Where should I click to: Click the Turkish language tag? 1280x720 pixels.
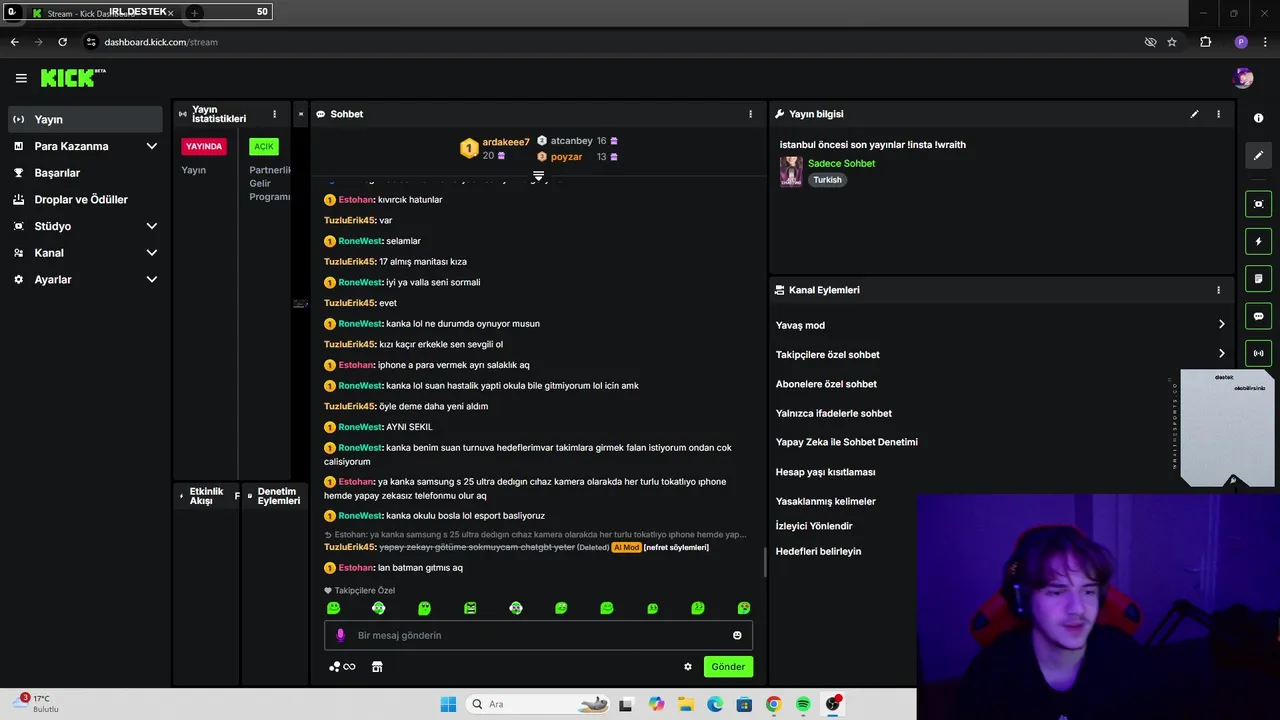[x=827, y=180]
